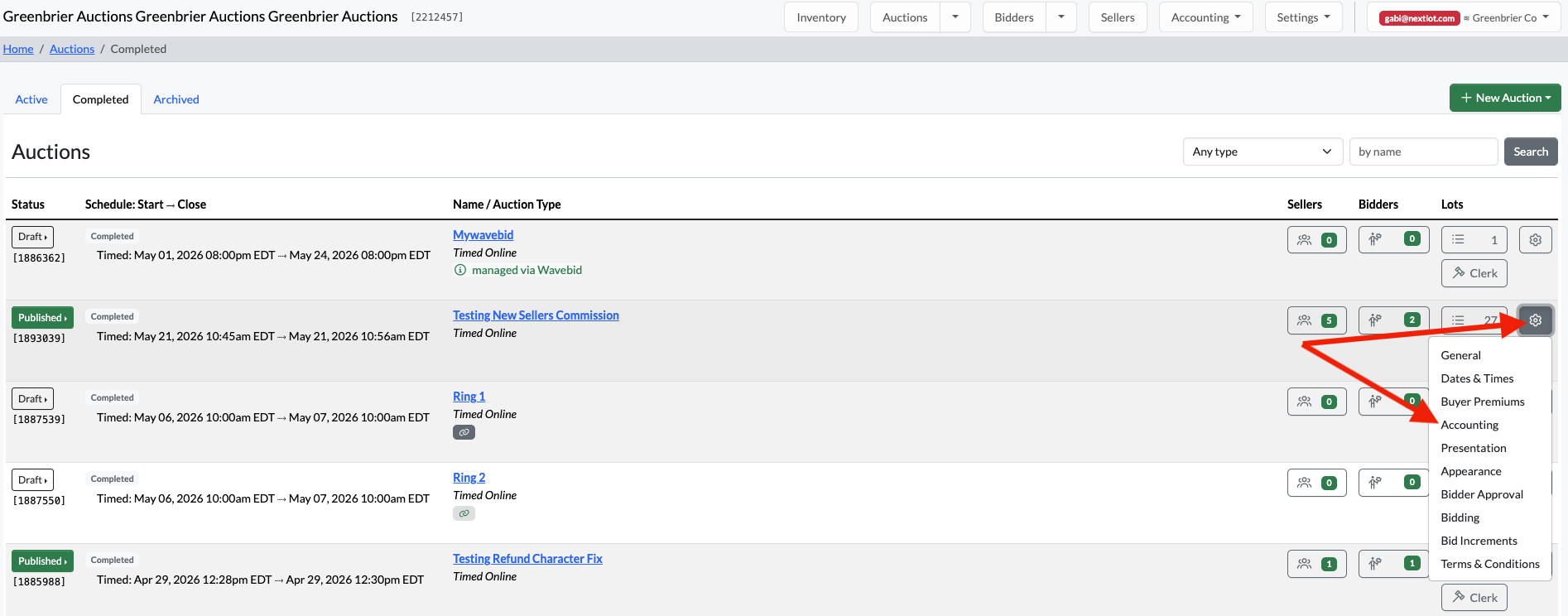Select Bidding in gear menu
Image resolution: width=1568 pixels, height=616 pixels.
click(x=1460, y=517)
